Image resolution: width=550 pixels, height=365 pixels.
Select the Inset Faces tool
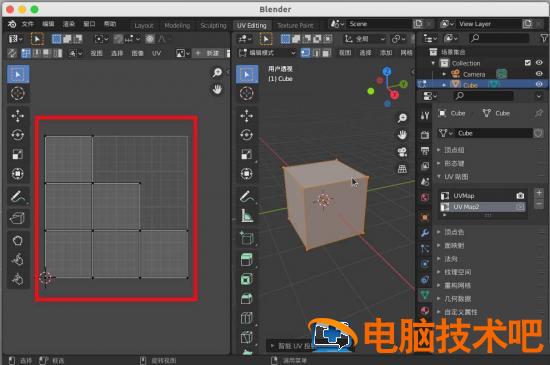(x=247, y=279)
